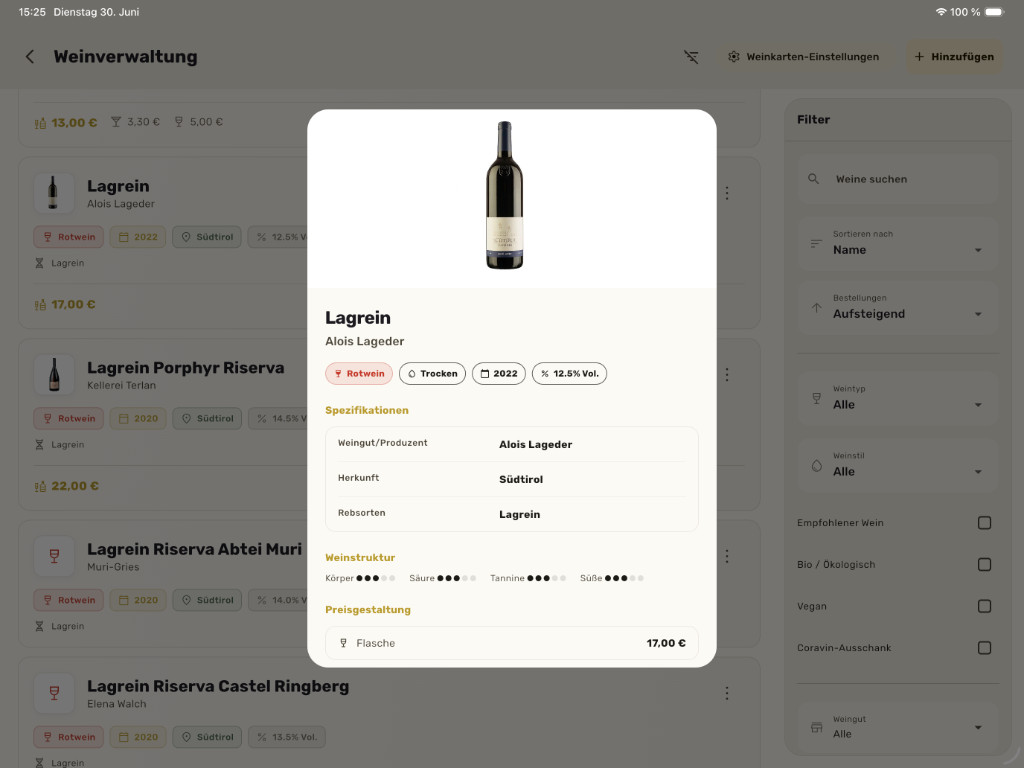Click the Alois Lageder value in Spezifikationen
Screen dimensions: 1024x768
pyautogui.click(x=536, y=445)
